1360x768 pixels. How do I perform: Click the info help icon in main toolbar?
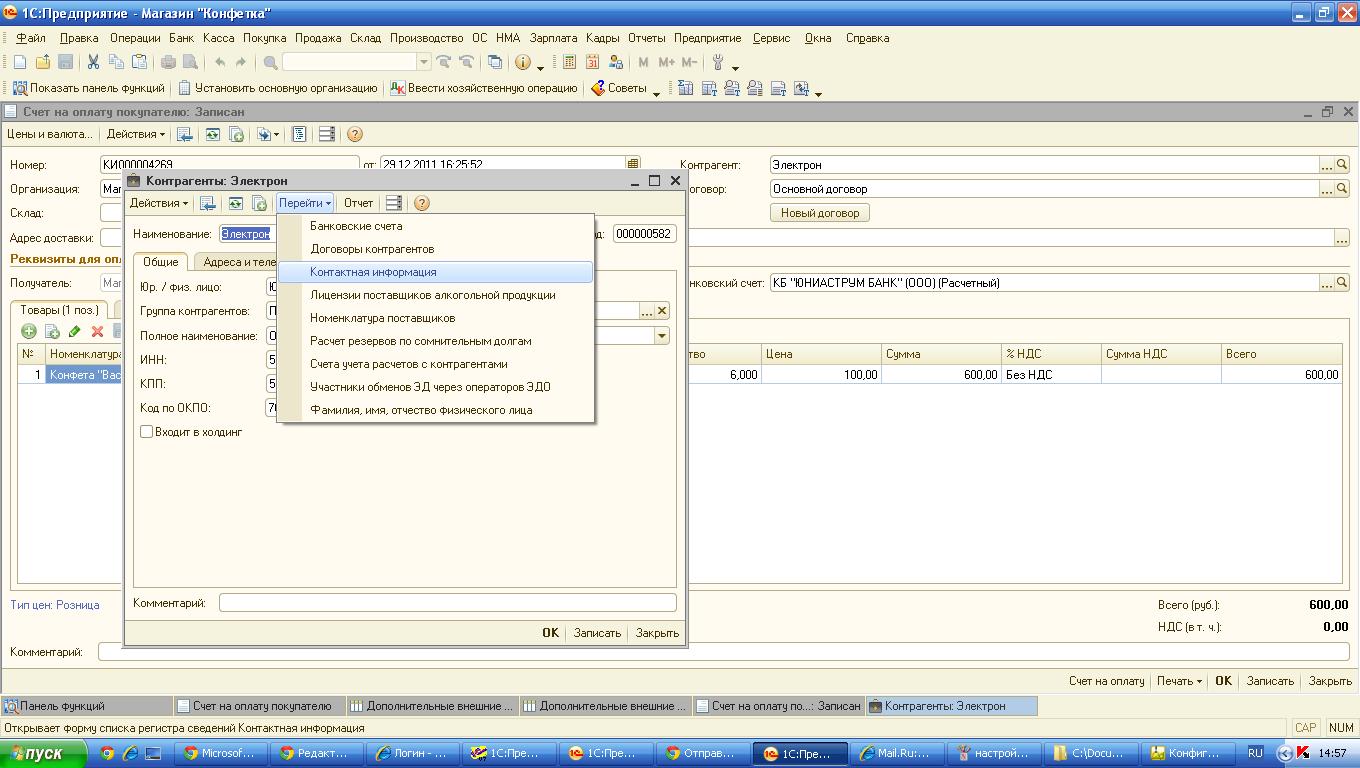(x=523, y=62)
